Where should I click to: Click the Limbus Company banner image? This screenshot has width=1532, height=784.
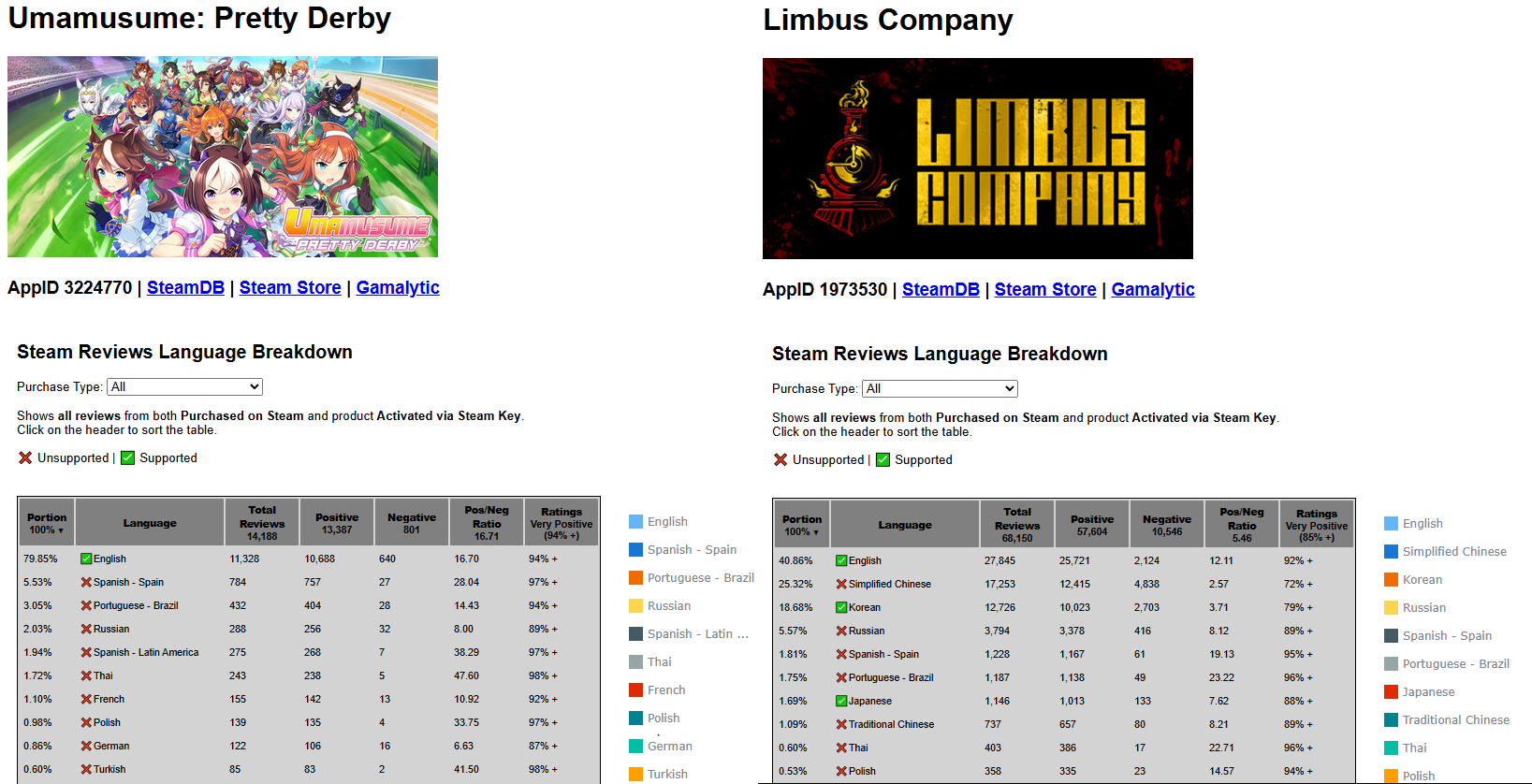point(978,158)
